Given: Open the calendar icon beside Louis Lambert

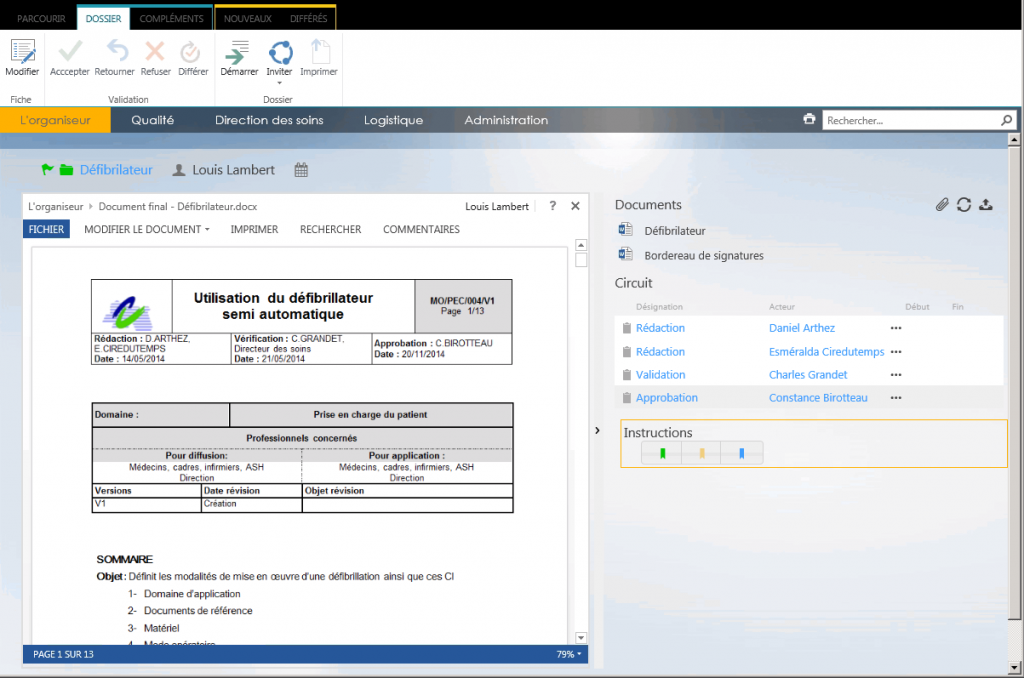Looking at the screenshot, I should (x=301, y=171).
